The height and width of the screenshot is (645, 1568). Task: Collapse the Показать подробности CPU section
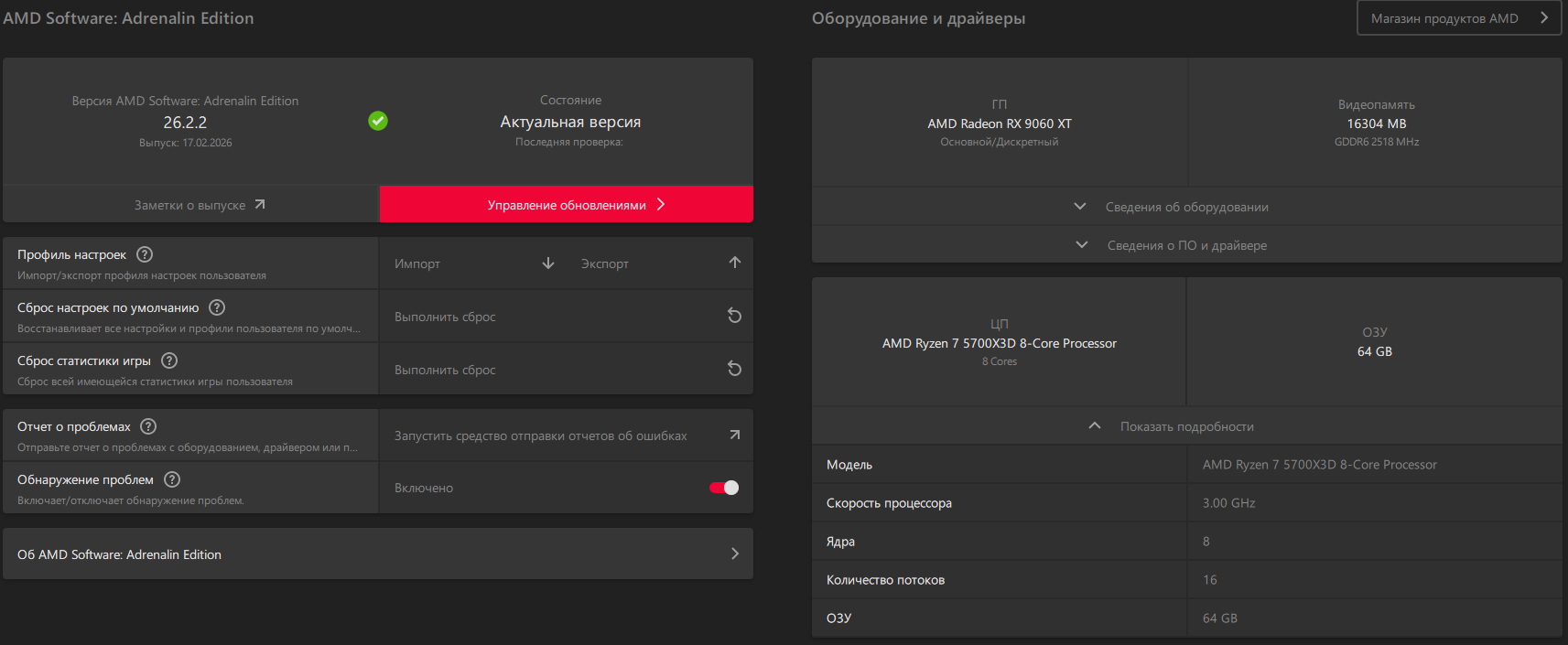pos(1187,426)
